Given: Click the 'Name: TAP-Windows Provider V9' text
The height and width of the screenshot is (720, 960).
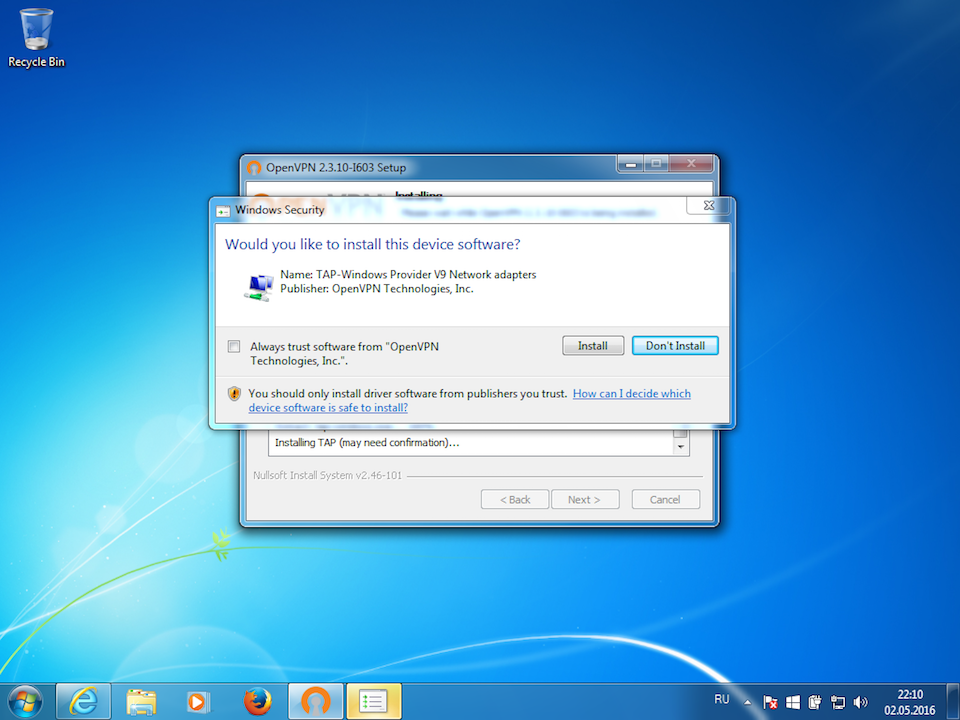Looking at the screenshot, I should click(364, 275).
